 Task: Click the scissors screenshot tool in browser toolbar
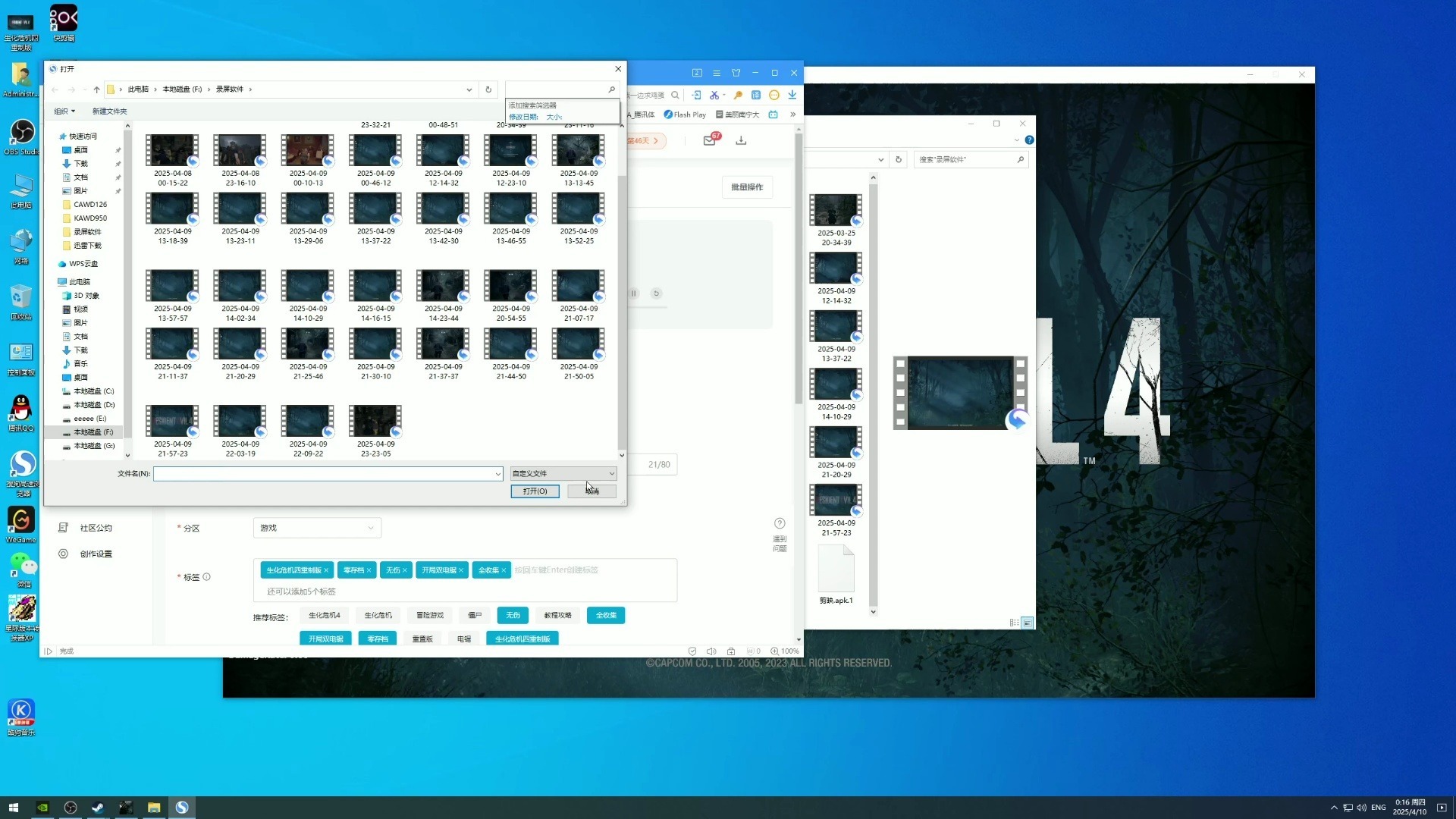tap(714, 95)
